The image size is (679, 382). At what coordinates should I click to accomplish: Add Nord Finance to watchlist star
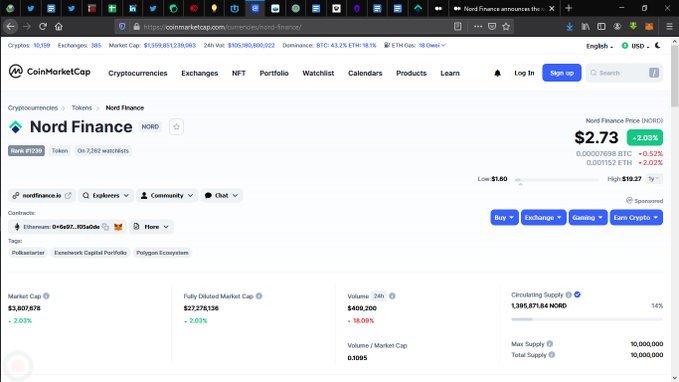click(176, 127)
